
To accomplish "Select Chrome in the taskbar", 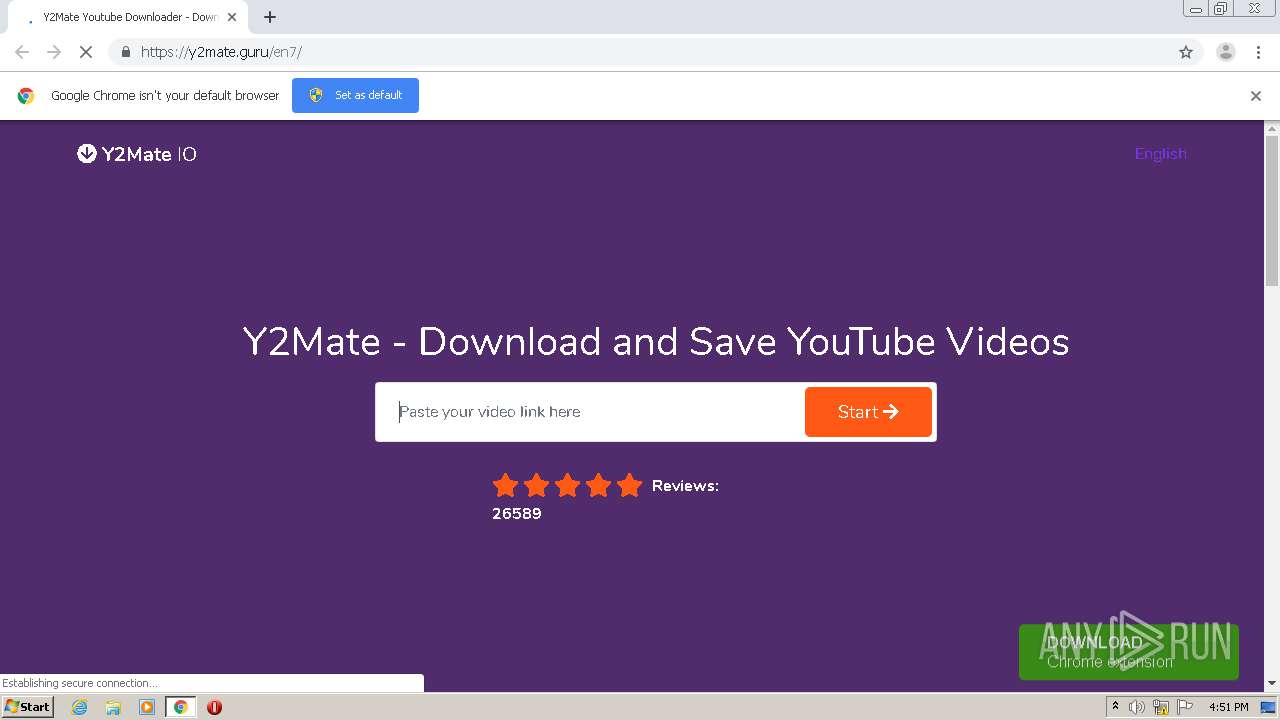I will [x=180, y=707].
